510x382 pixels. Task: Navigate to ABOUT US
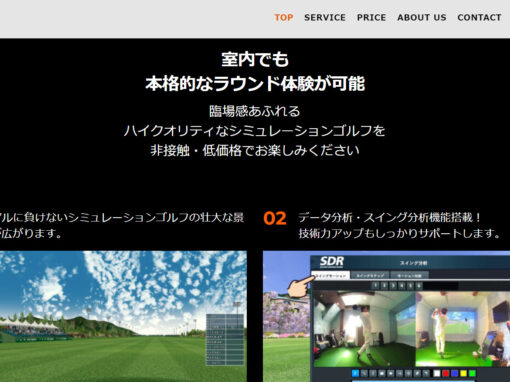pos(422,18)
